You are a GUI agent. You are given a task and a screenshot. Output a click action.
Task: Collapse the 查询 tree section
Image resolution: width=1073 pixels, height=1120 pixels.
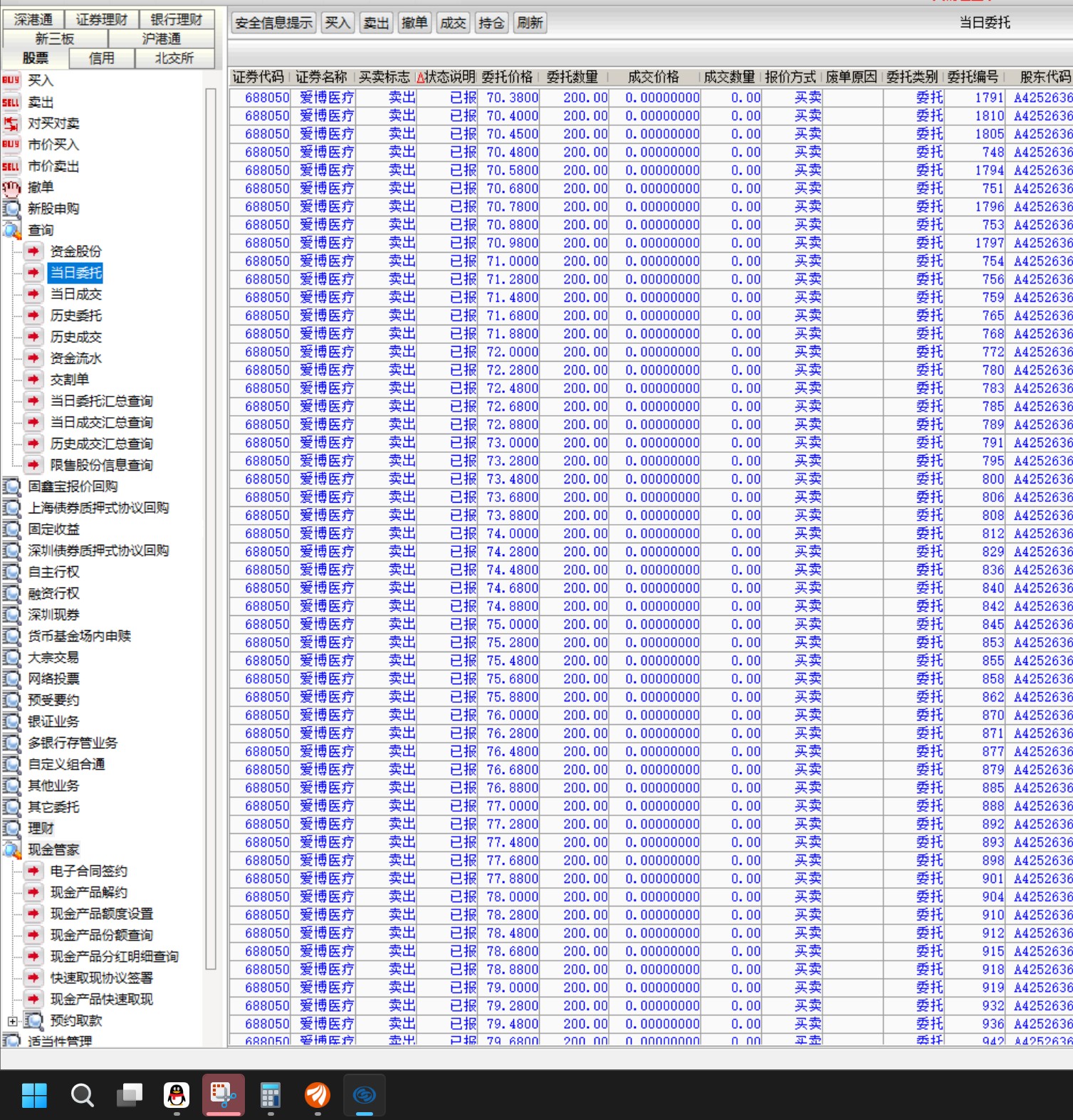11,230
